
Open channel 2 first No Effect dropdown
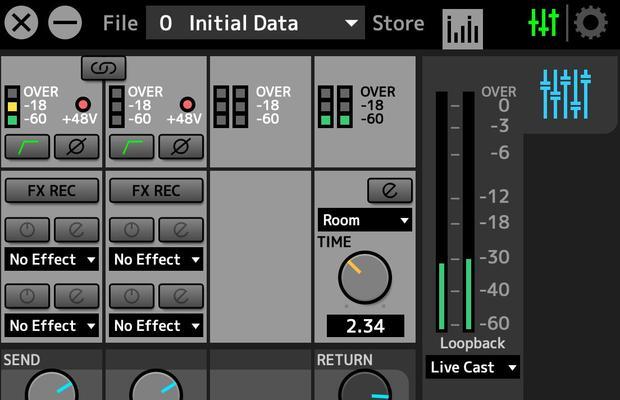tap(156, 259)
